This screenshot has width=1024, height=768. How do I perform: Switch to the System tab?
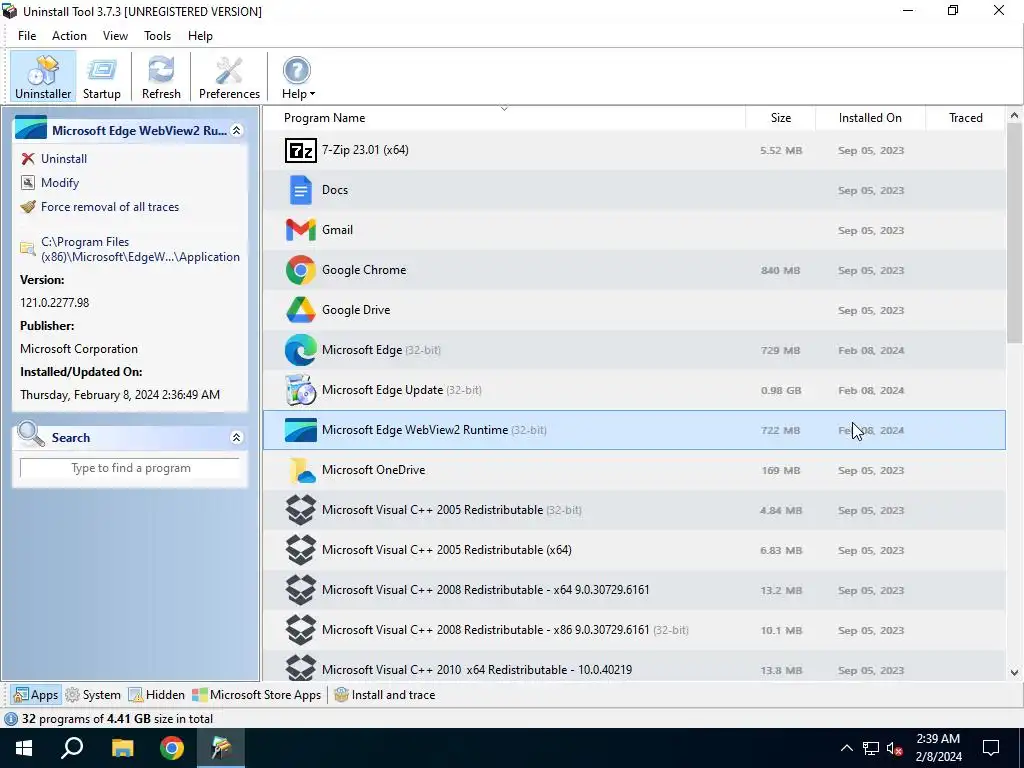93,695
